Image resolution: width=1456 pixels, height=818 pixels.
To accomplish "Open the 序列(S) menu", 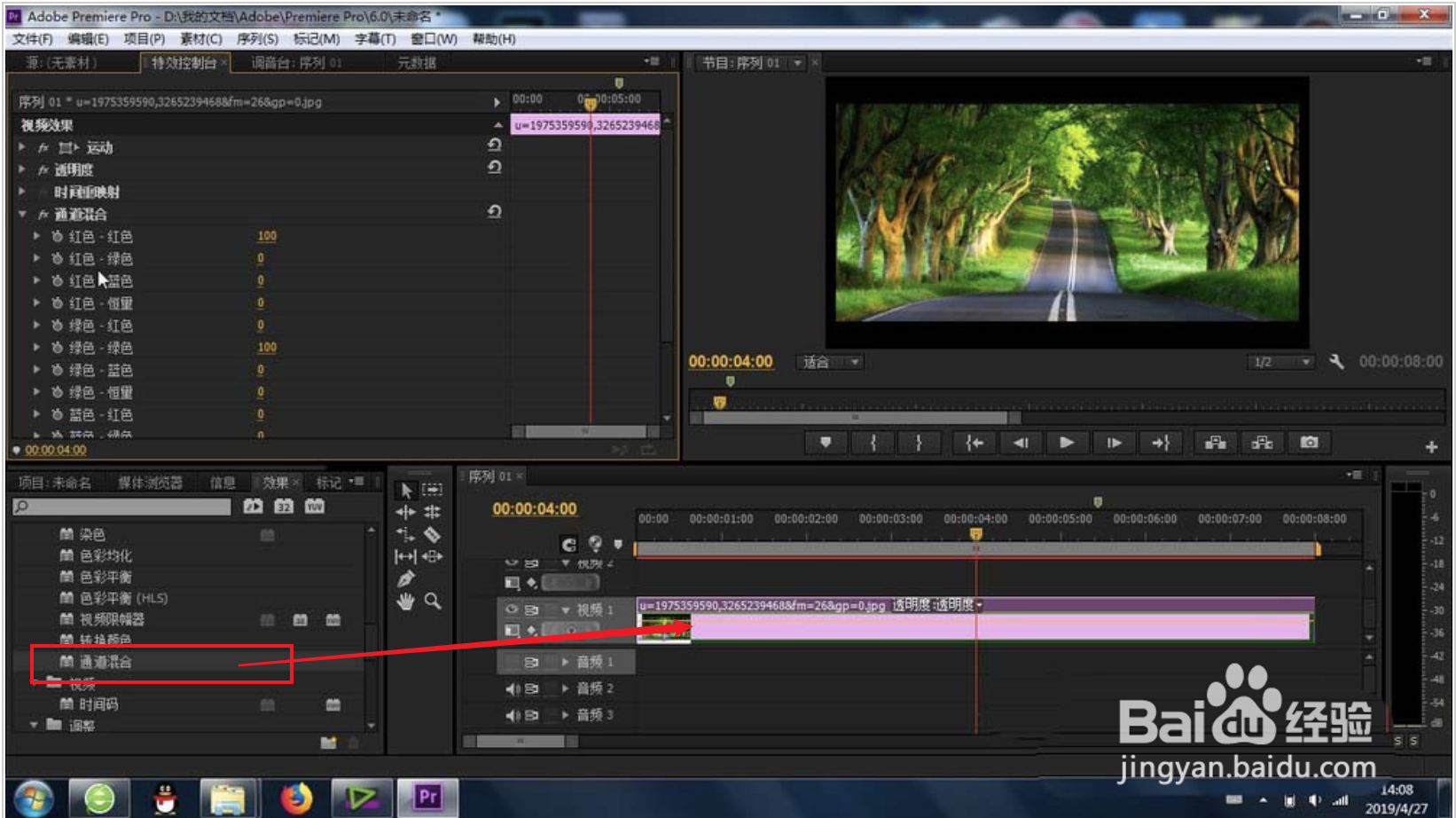I will coord(257,39).
